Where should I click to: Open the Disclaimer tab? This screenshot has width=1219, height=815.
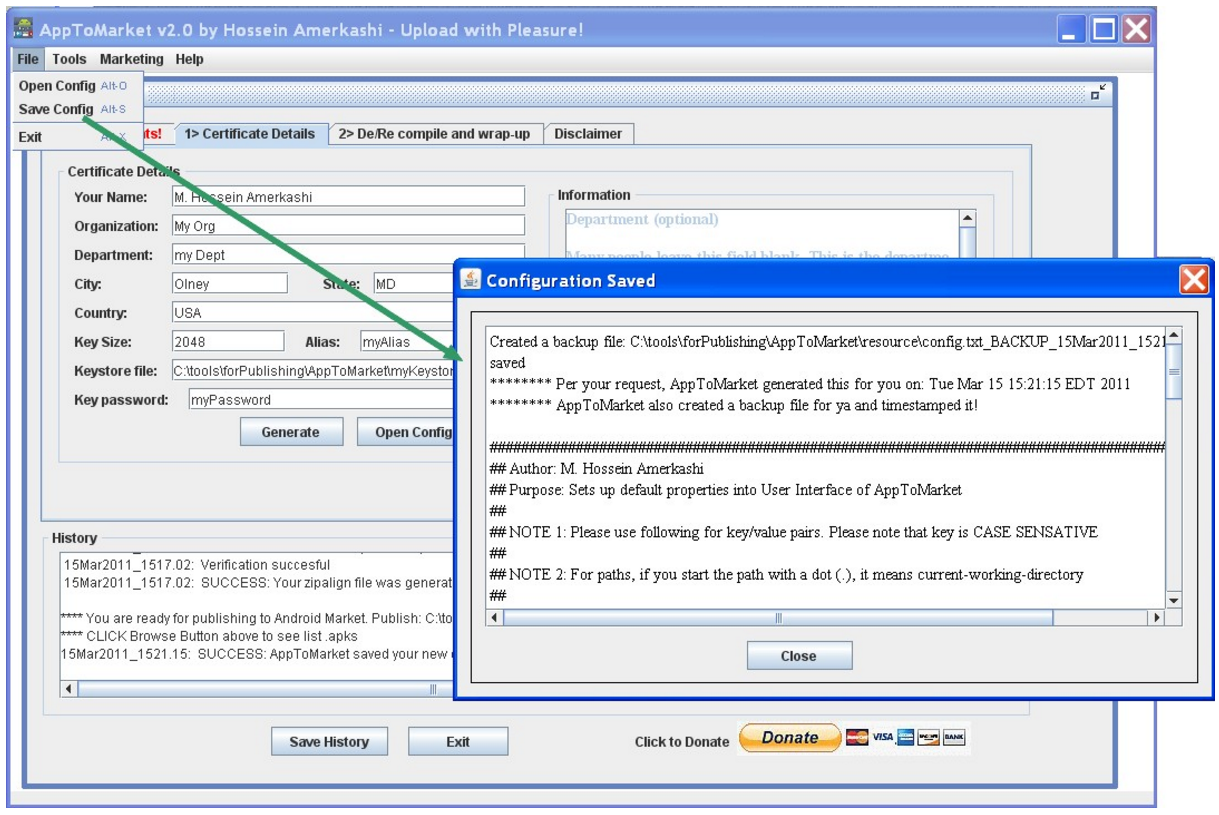(588, 134)
